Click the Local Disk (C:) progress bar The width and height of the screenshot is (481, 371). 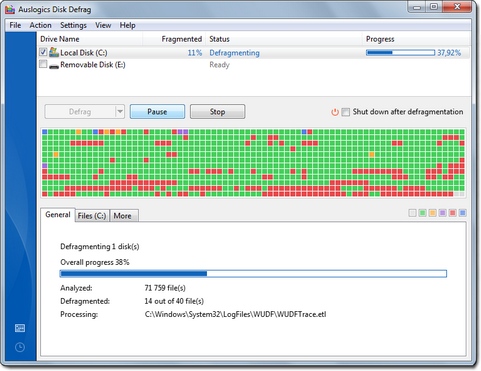400,53
